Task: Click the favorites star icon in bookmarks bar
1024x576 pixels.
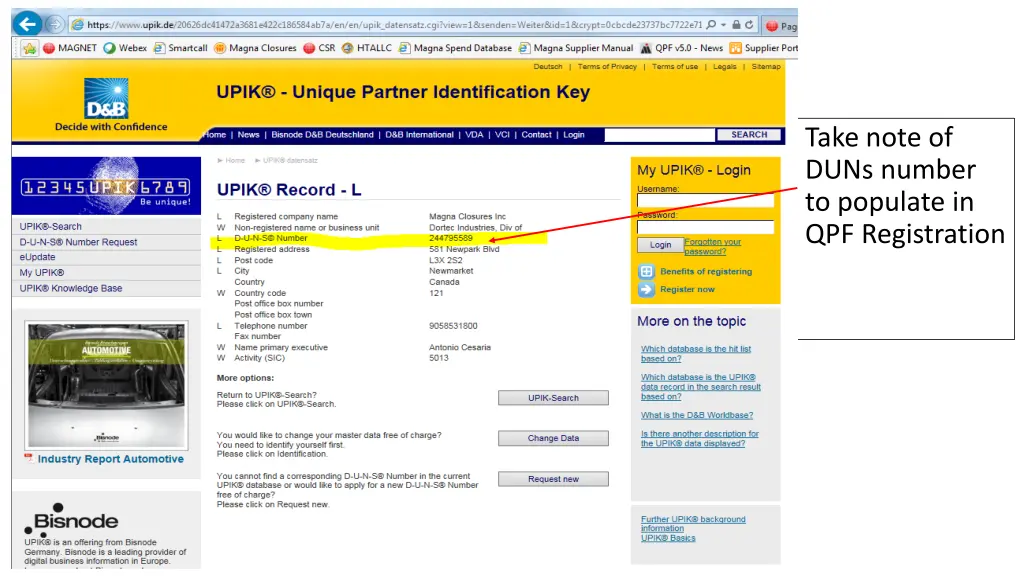Action: tap(29, 48)
